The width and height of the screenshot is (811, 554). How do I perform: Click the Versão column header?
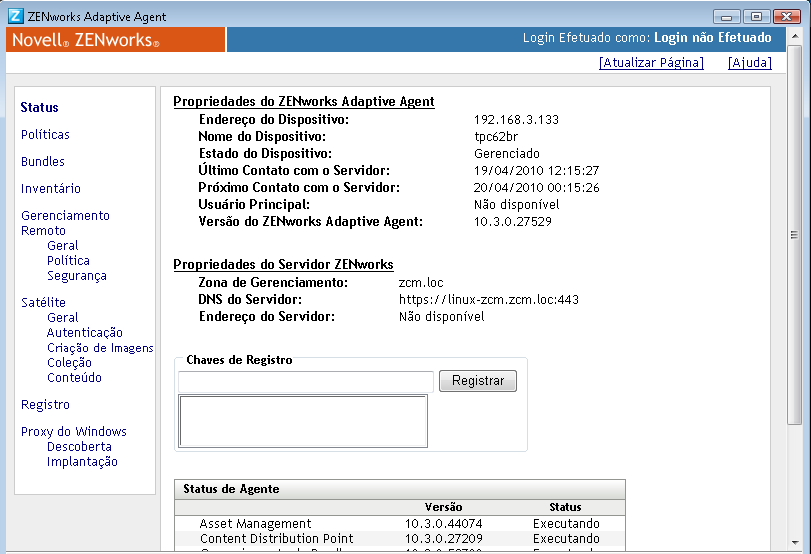[443, 507]
